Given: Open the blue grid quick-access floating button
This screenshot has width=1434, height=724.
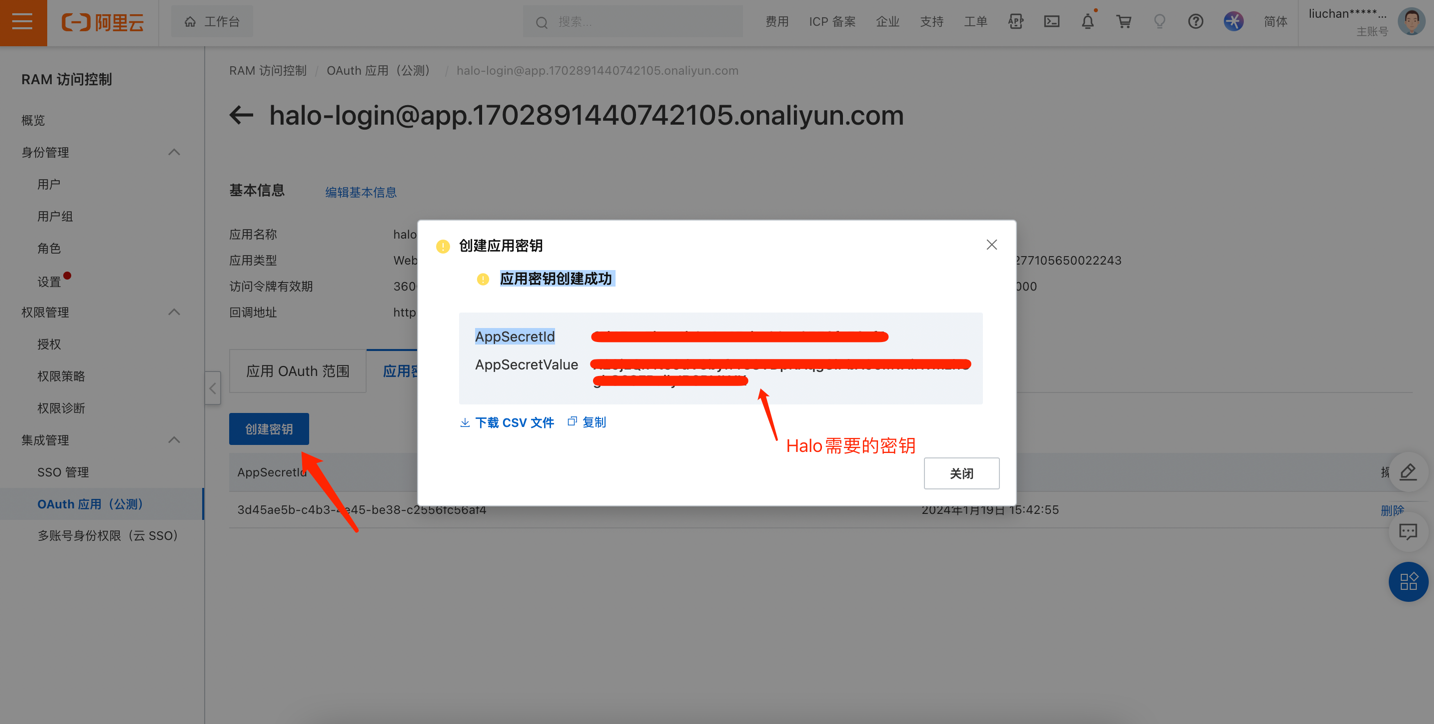Looking at the screenshot, I should 1408,582.
